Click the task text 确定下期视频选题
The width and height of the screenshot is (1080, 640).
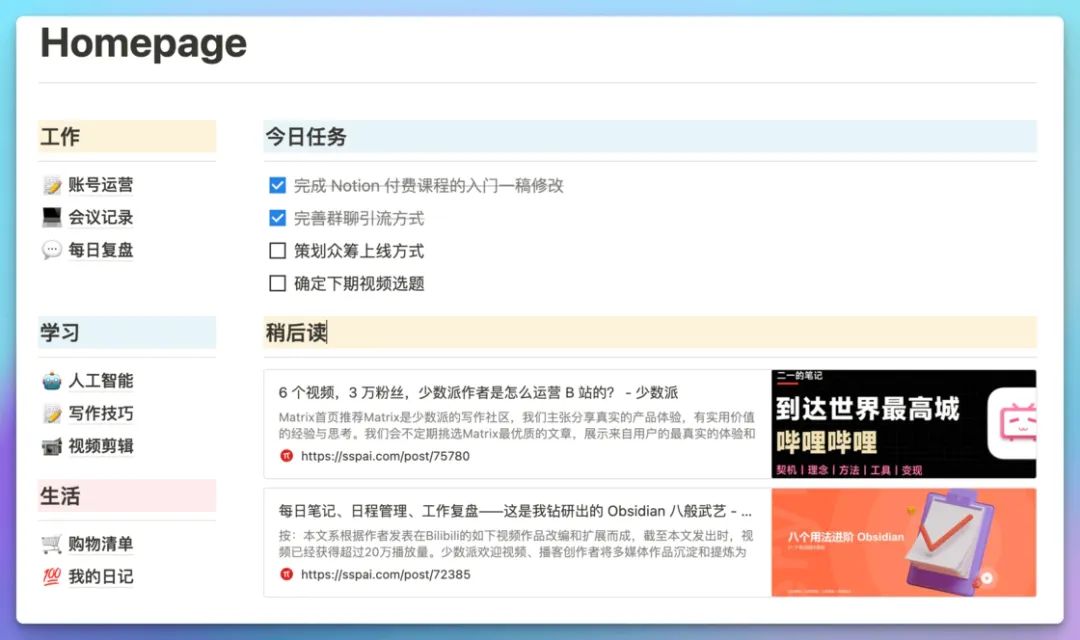pos(359,283)
